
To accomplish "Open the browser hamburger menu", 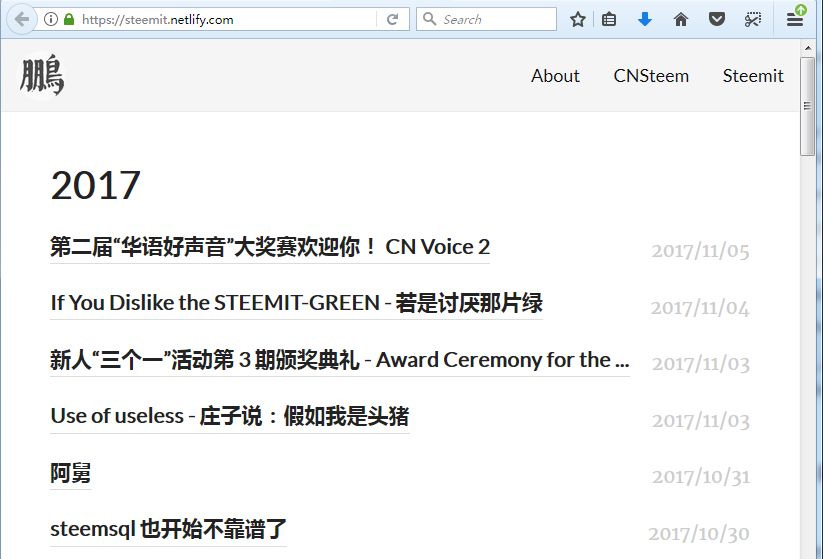I will click(795, 19).
